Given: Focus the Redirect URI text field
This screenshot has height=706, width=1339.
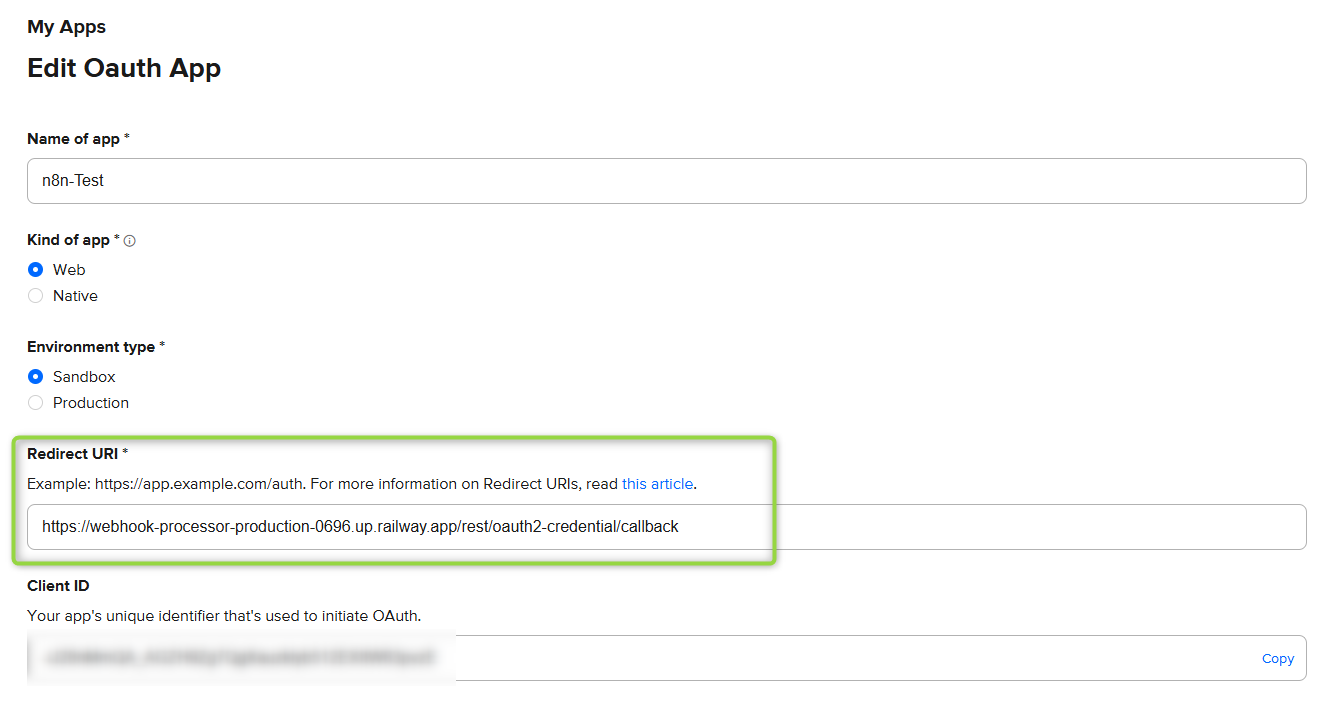Looking at the screenshot, I should click(x=667, y=527).
